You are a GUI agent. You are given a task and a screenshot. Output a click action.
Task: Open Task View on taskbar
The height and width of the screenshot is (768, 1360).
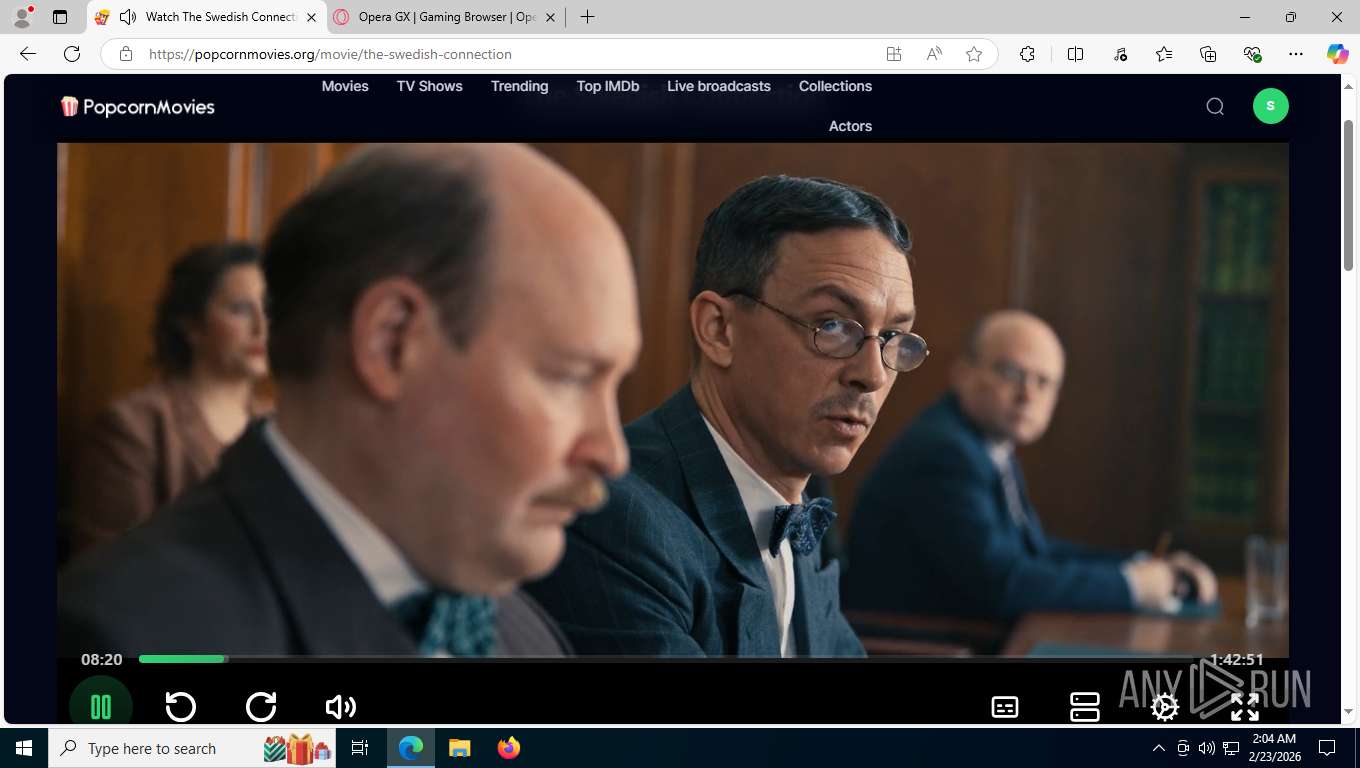pos(361,748)
